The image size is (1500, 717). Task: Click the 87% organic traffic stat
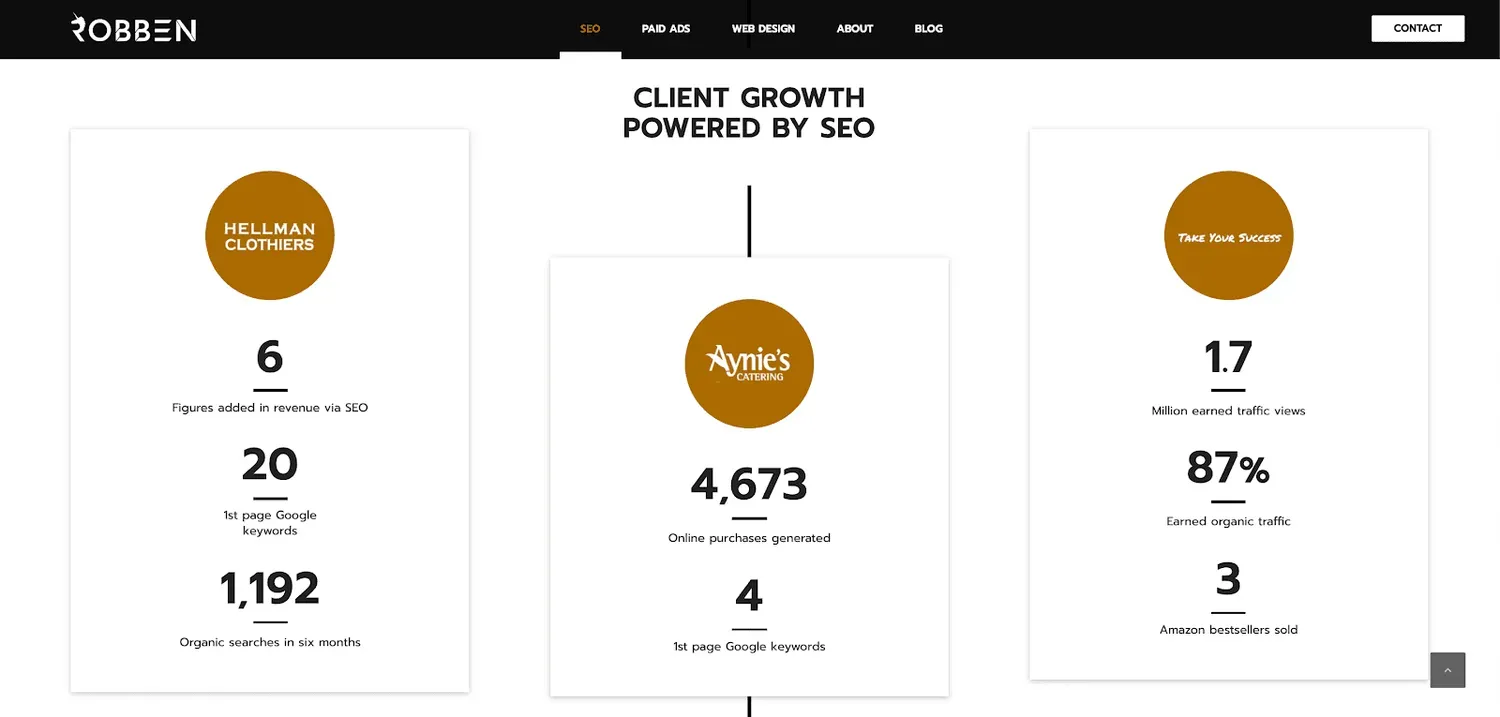pos(1228,470)
